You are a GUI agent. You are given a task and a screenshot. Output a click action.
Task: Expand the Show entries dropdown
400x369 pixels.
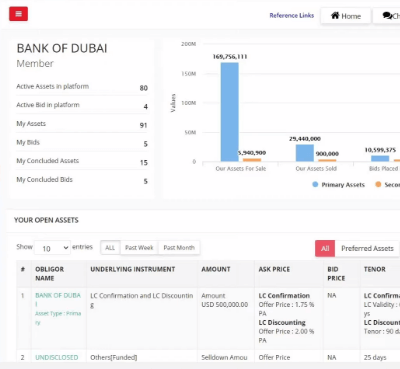(x=52, y=248)
